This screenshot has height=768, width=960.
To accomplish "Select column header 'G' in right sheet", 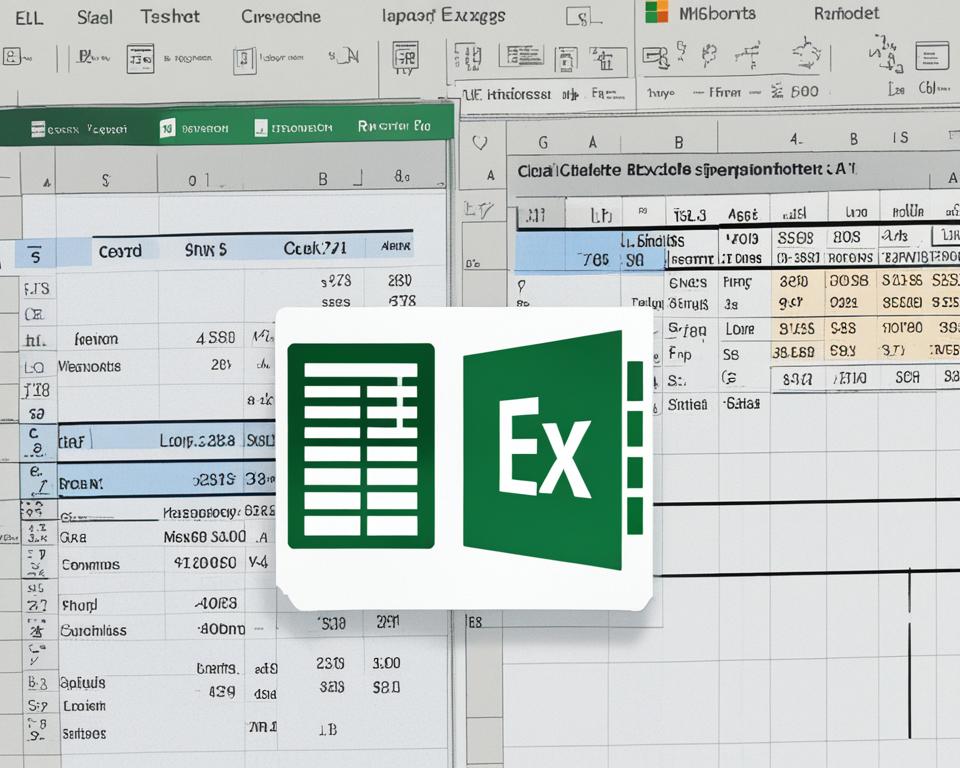I will tap(542, 143).
